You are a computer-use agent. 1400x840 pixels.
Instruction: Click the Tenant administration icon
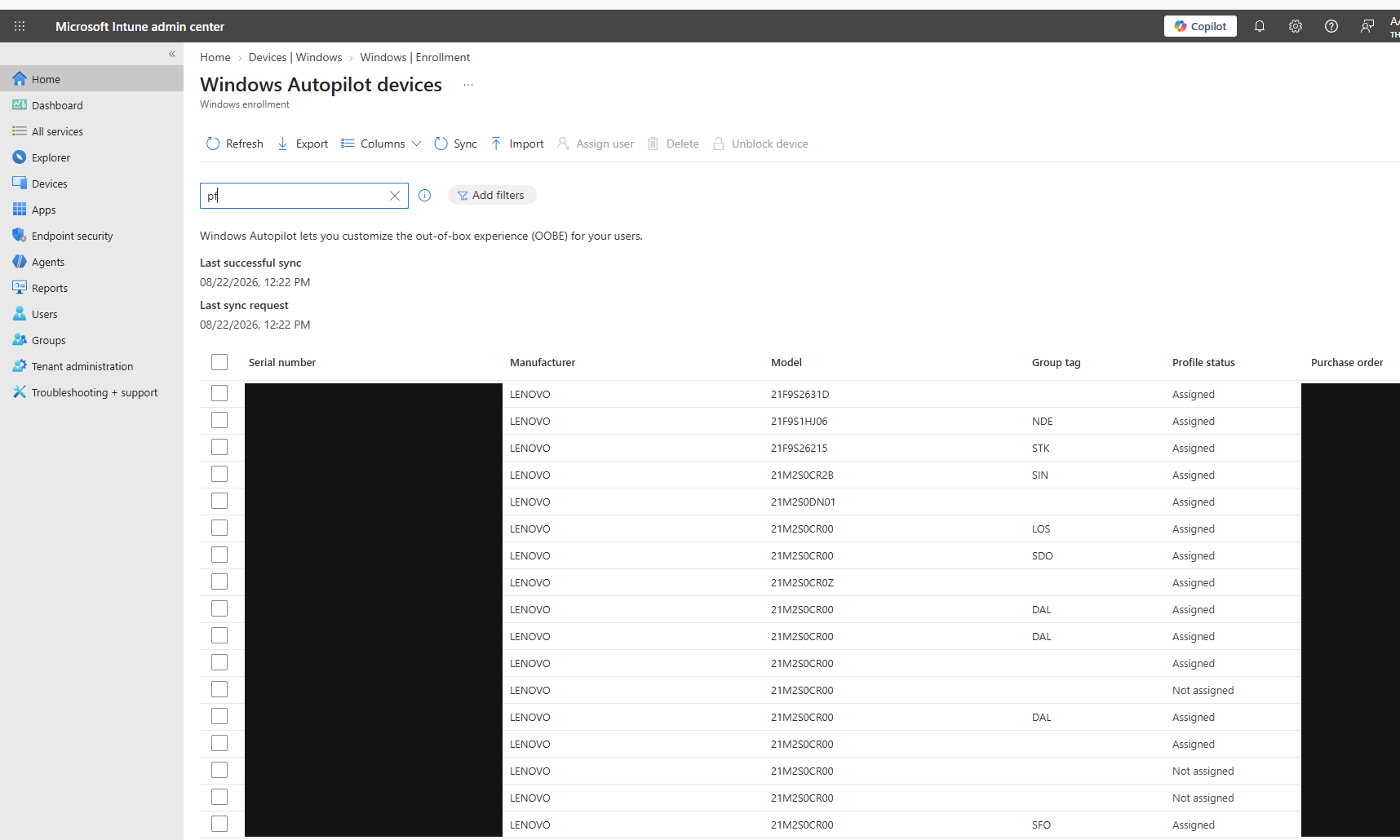[20, 366]
